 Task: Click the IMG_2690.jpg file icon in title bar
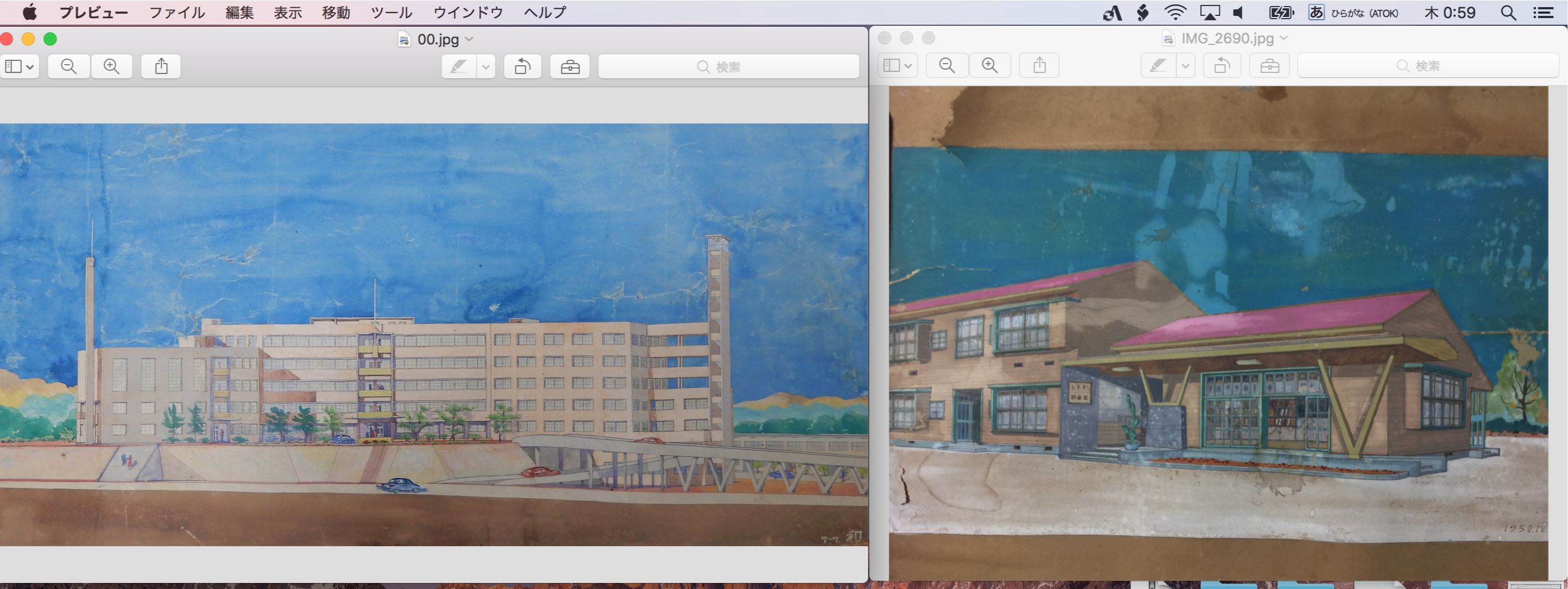[1167, 38]
